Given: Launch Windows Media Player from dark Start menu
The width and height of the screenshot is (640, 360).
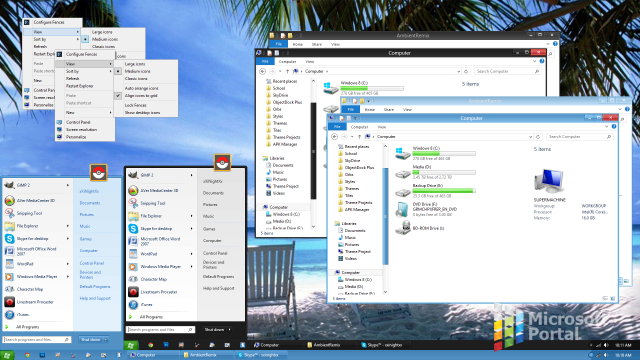Looking at the screenshot, I should [x=160, y=267].
